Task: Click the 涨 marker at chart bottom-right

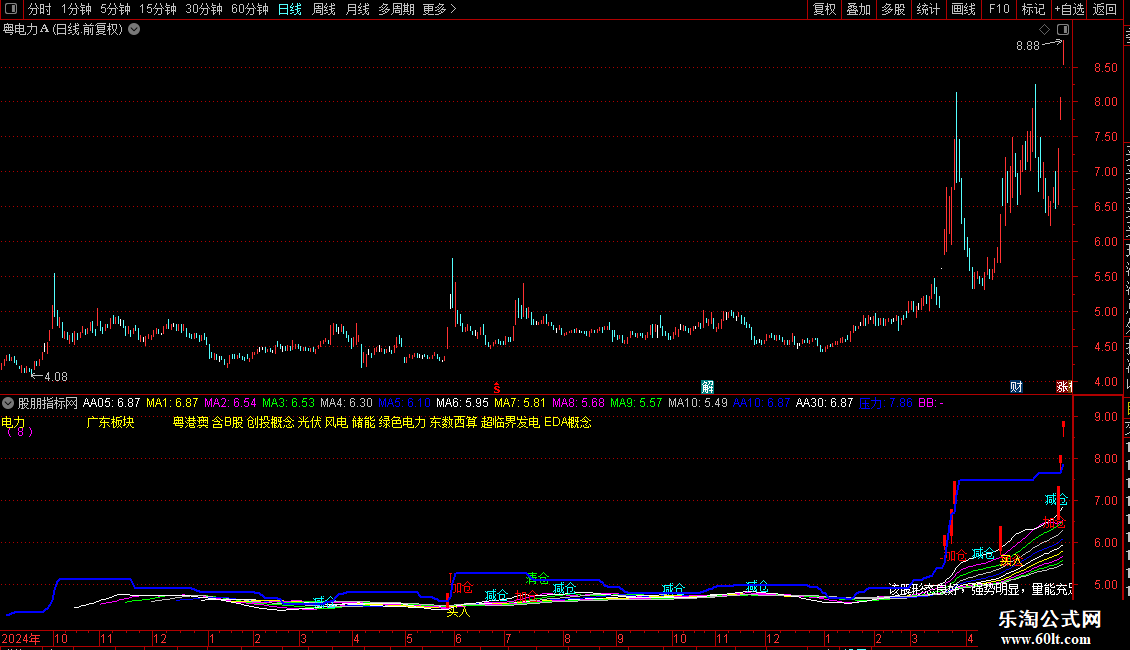Action: (1064, 387)
